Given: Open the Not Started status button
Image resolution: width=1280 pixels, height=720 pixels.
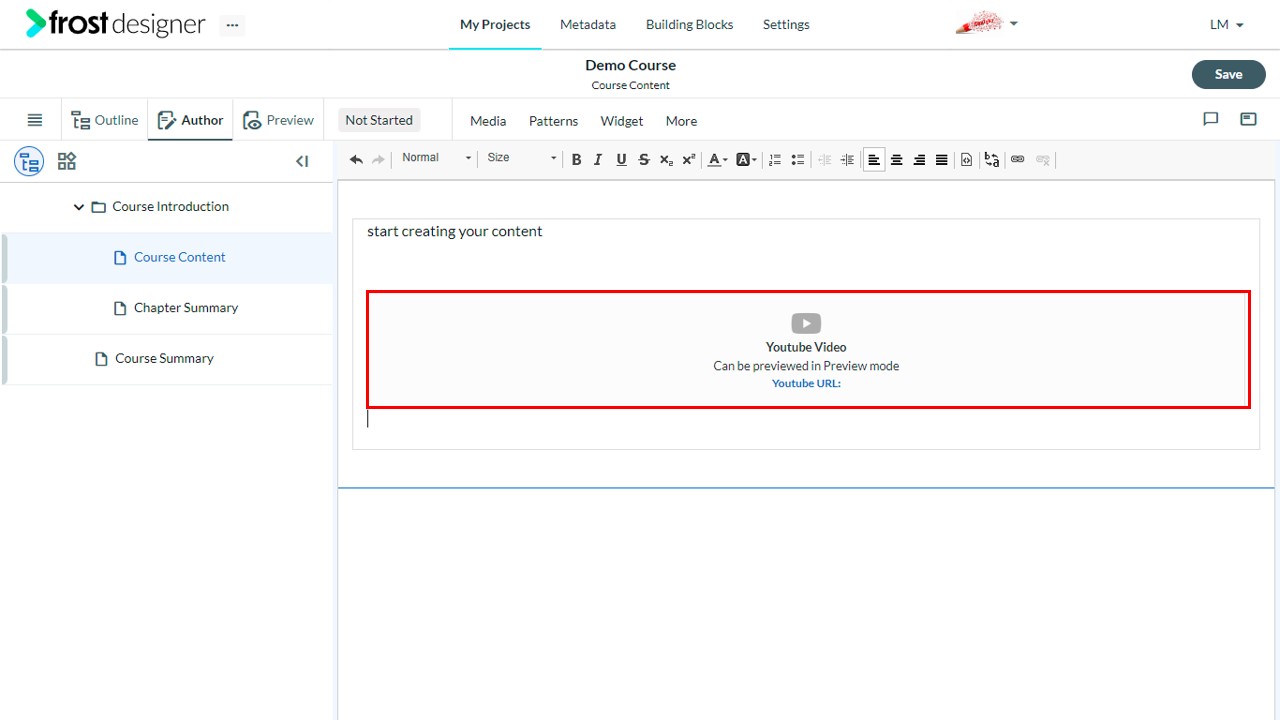Looking at the screenshot, I should tap(379, 120).
